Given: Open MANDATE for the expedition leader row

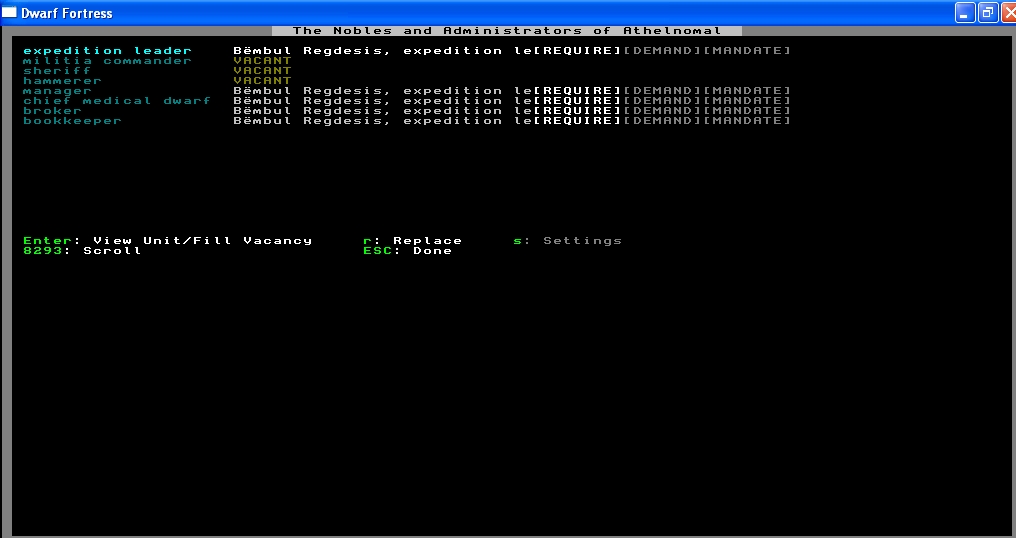Looking at the screenshot, I should coord(747,51).
